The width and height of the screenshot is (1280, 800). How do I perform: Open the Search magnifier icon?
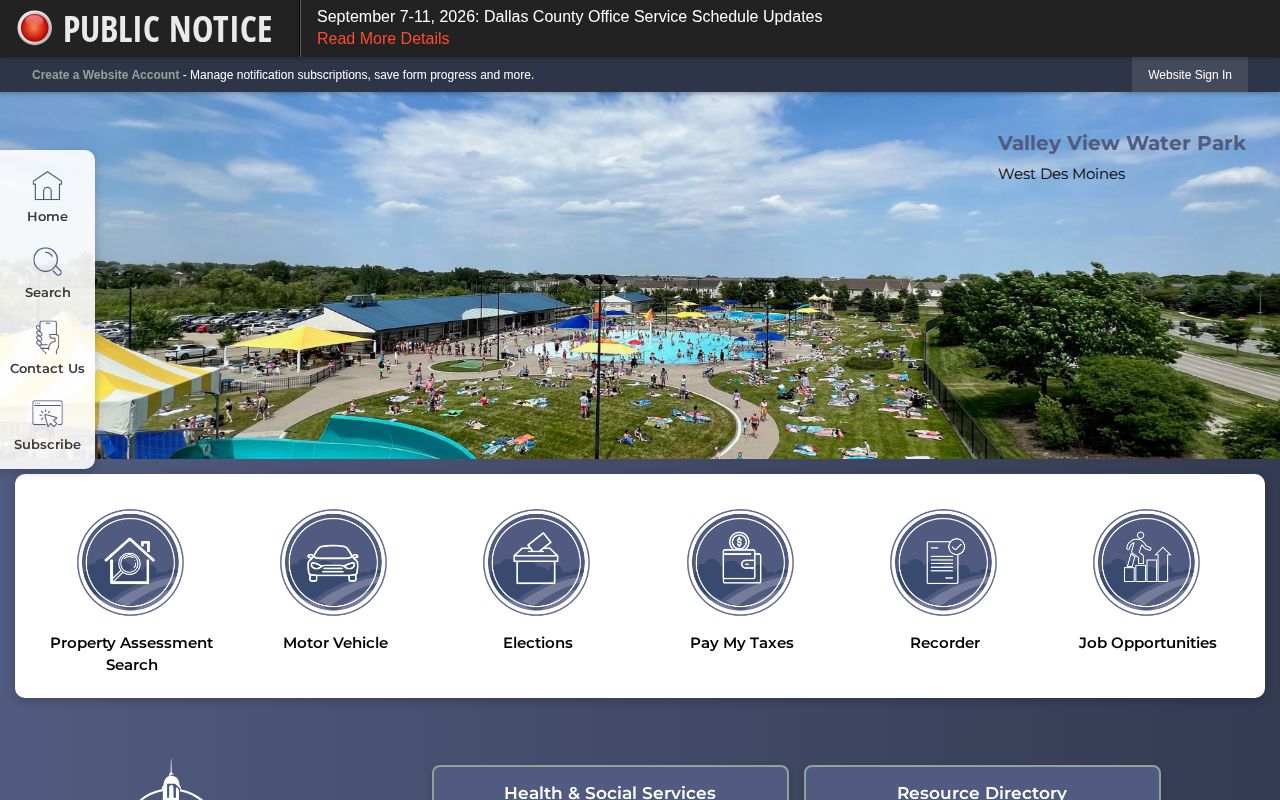(47, 262)
